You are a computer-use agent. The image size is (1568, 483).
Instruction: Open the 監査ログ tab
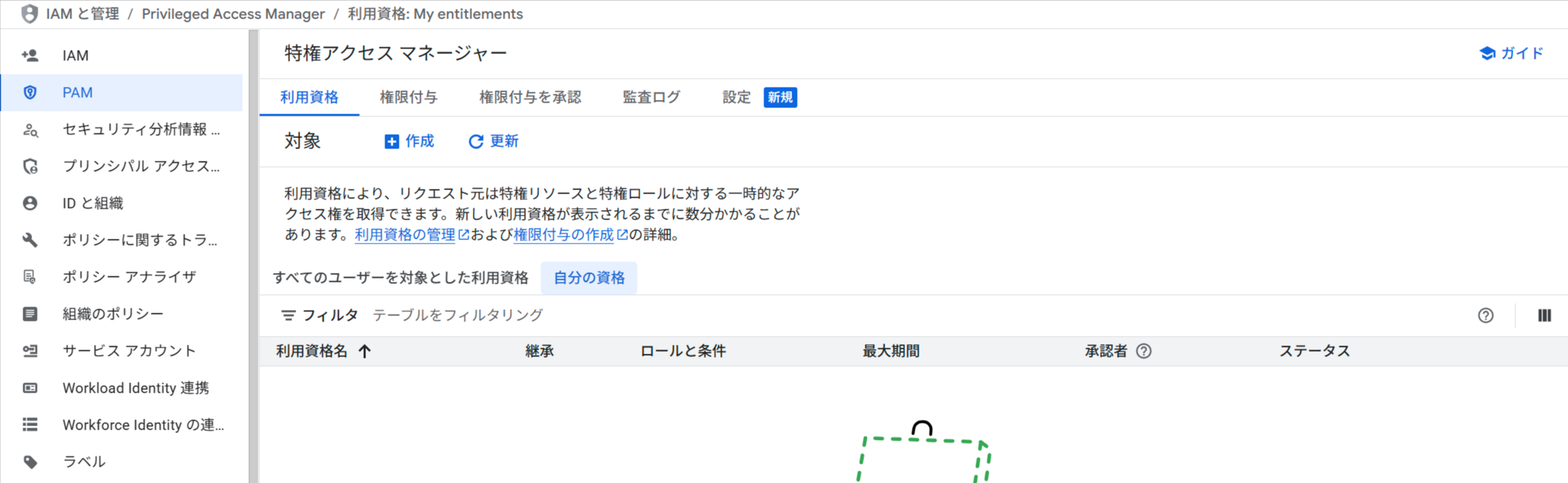pos(651,97)
